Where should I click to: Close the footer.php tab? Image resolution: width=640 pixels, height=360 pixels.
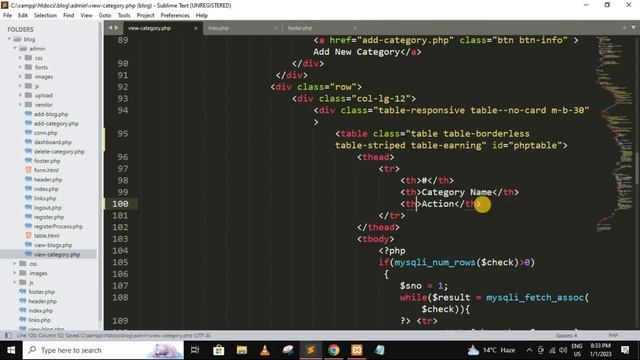[x=355, y=28]
